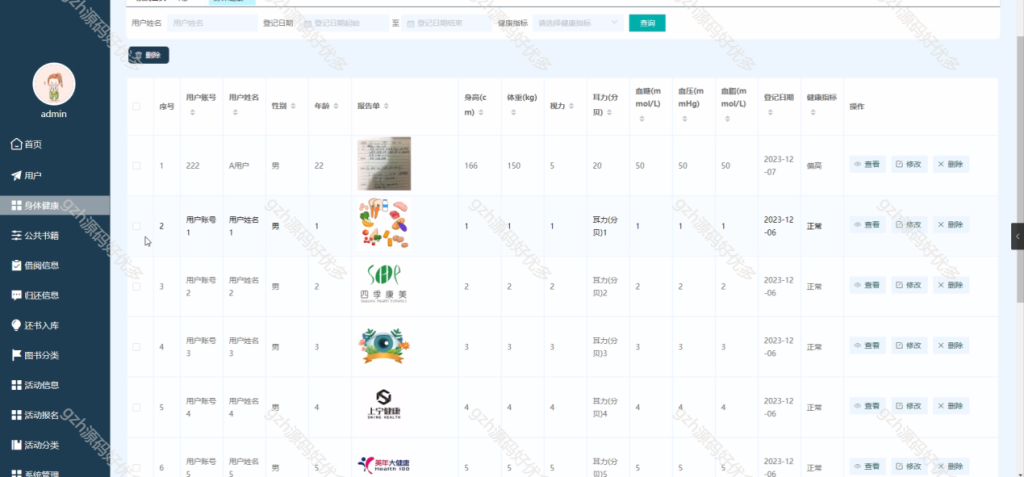The height and width of the screenshot is (477, 1024).
Task: Click the 2023-12-07 date cell in row 1
Action: click(x=778, y=165)
